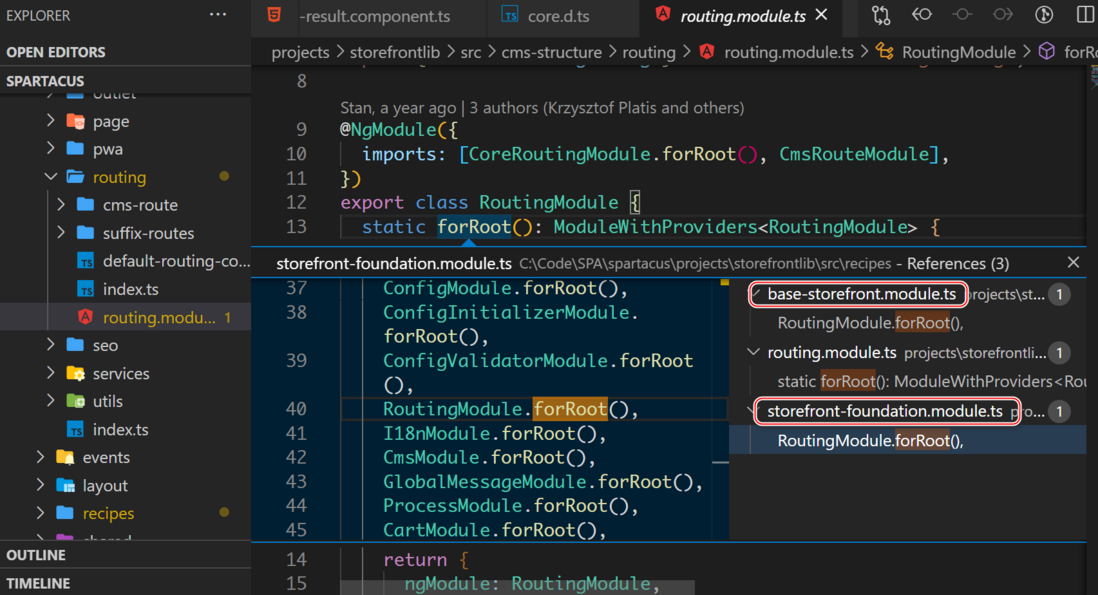Open the Explorer more actions ellipsis menu
Screen dimensions: 1098x595
pos(218,15)
